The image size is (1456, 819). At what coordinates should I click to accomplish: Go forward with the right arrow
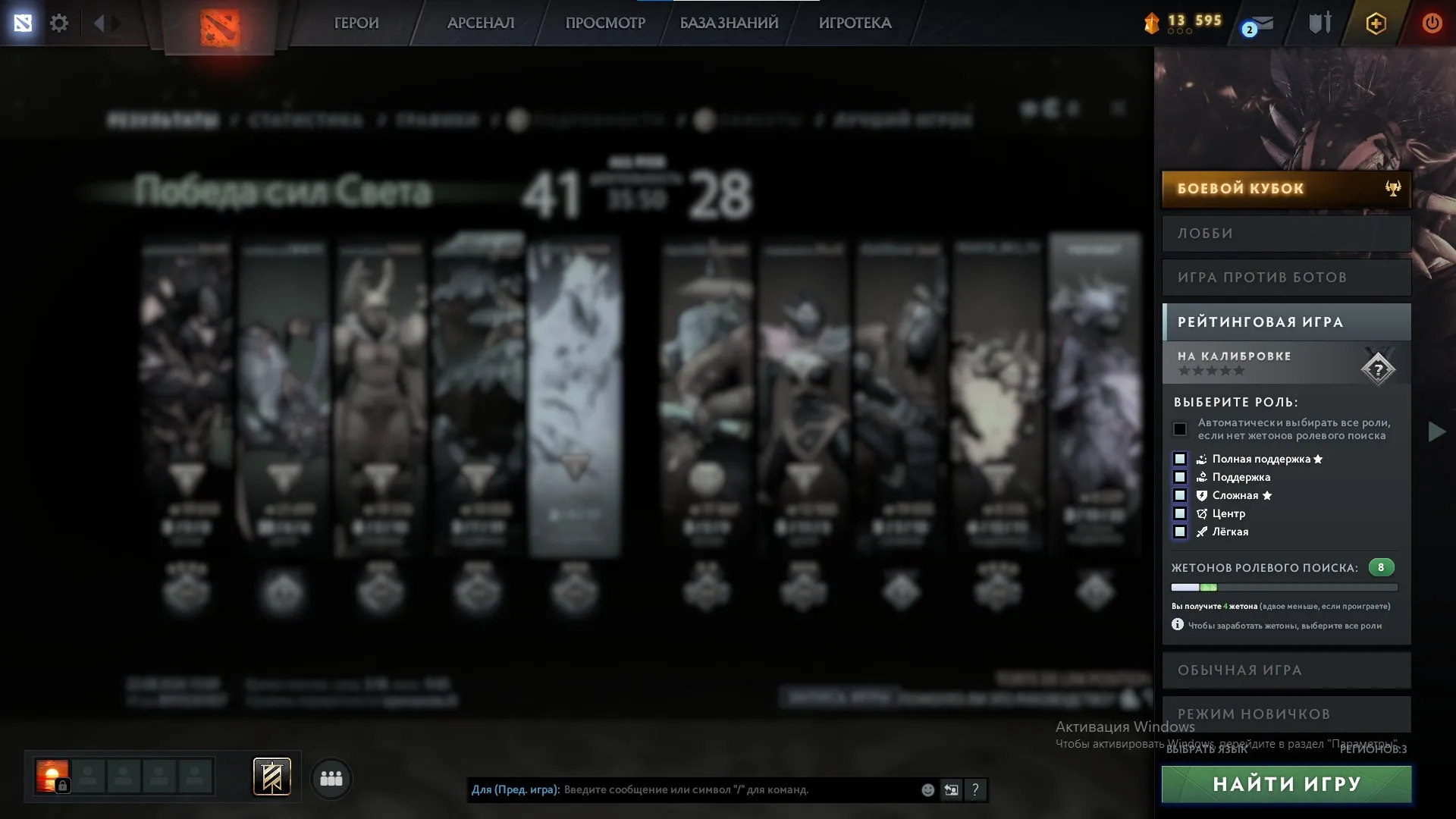(116, 23)
